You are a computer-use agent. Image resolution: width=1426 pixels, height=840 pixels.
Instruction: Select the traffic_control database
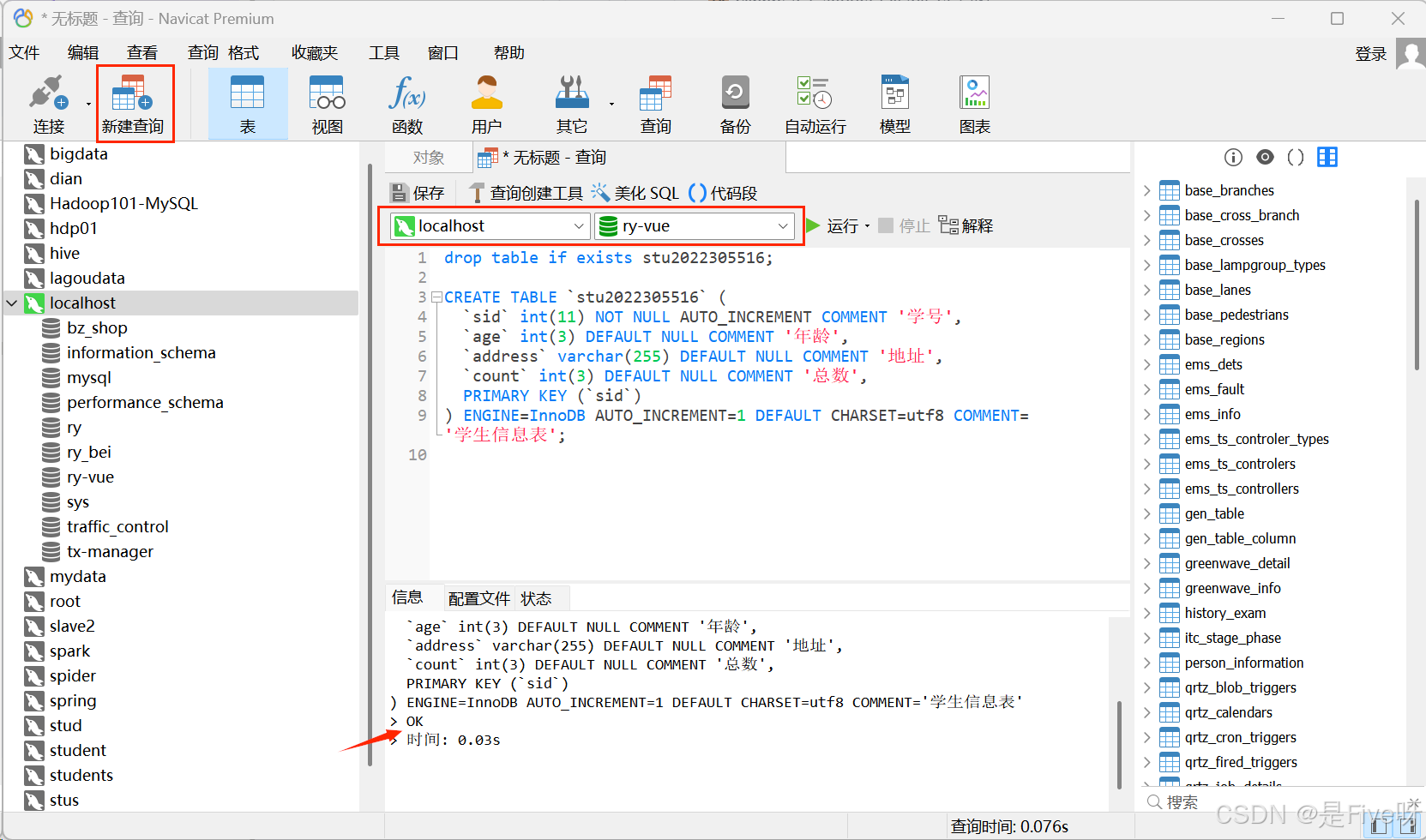coord(117,526)
